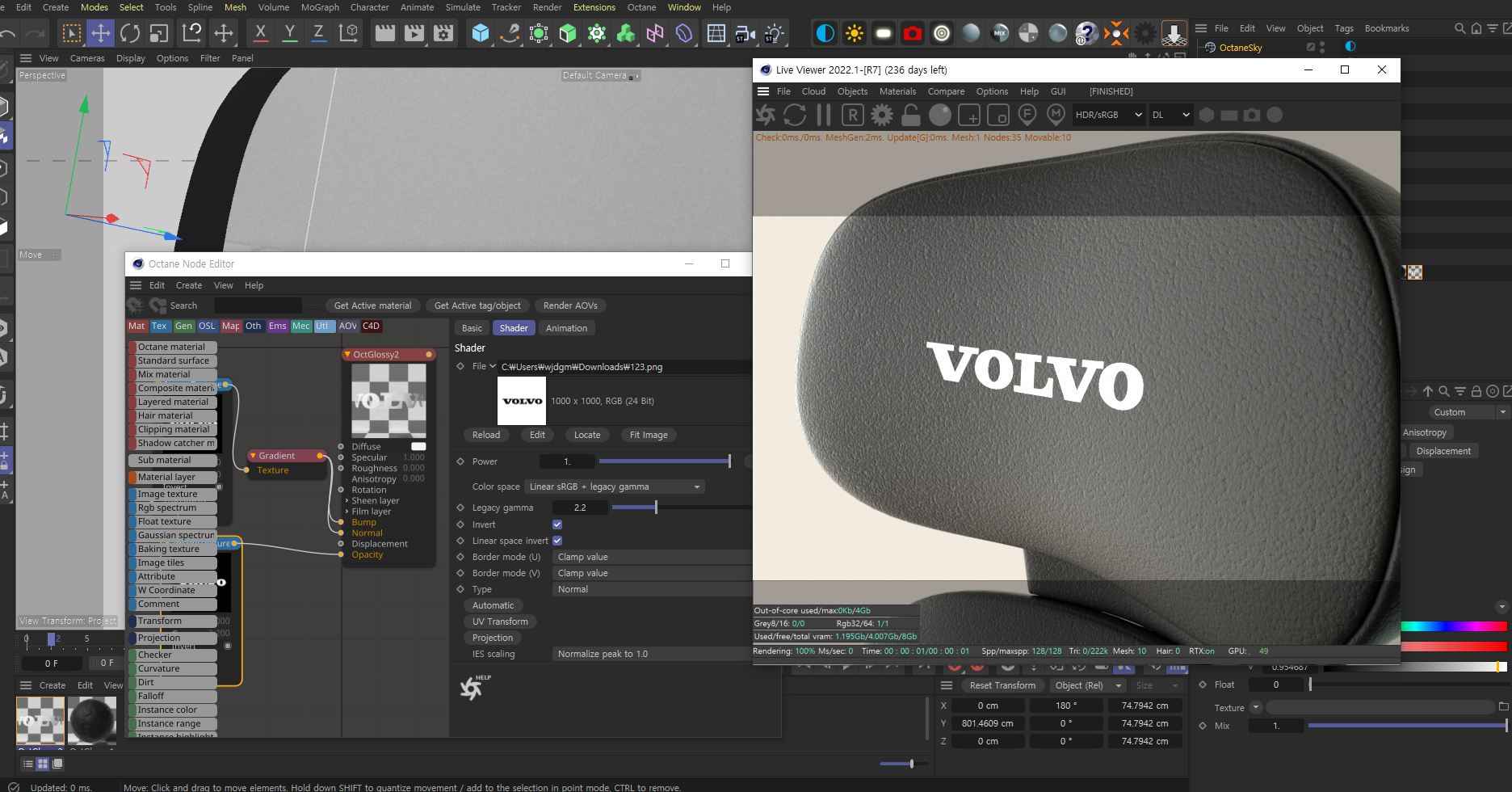Click the Diffuse white color swatch
Image resolution: width=1512 pixels, height=792 pixels.
418,446
